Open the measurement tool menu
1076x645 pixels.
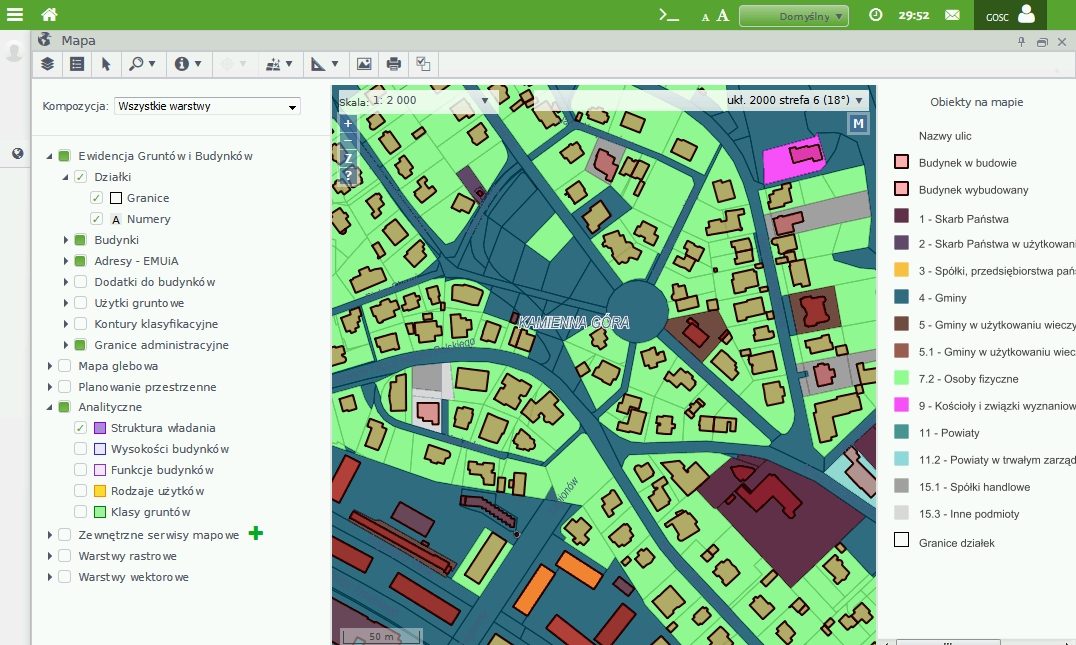pyautogui.click(x=324, y=64)
